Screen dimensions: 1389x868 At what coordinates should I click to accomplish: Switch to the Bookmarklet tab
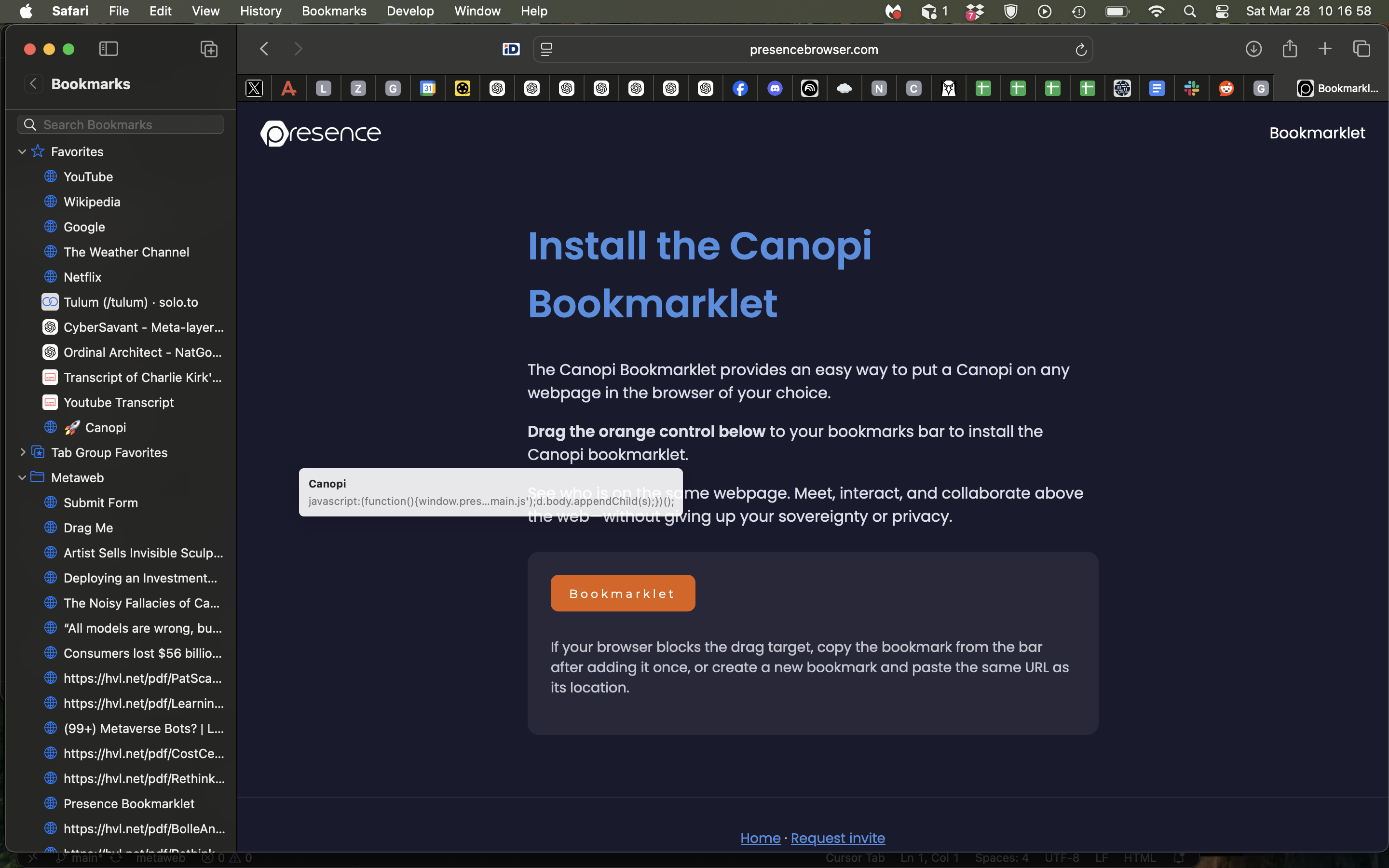point(1337,88)
